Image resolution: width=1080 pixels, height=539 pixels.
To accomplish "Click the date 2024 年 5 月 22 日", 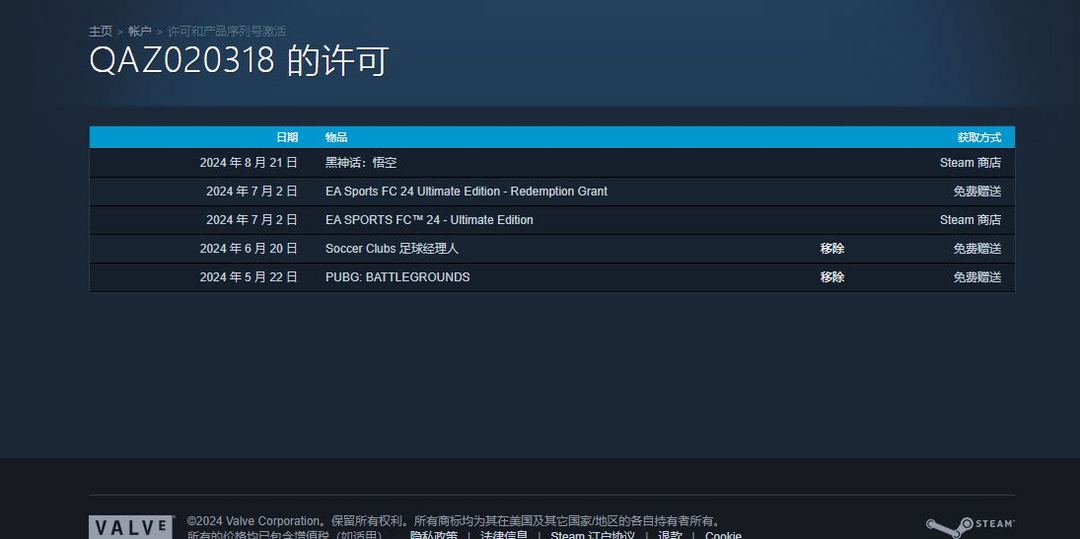I will [249, 277].
